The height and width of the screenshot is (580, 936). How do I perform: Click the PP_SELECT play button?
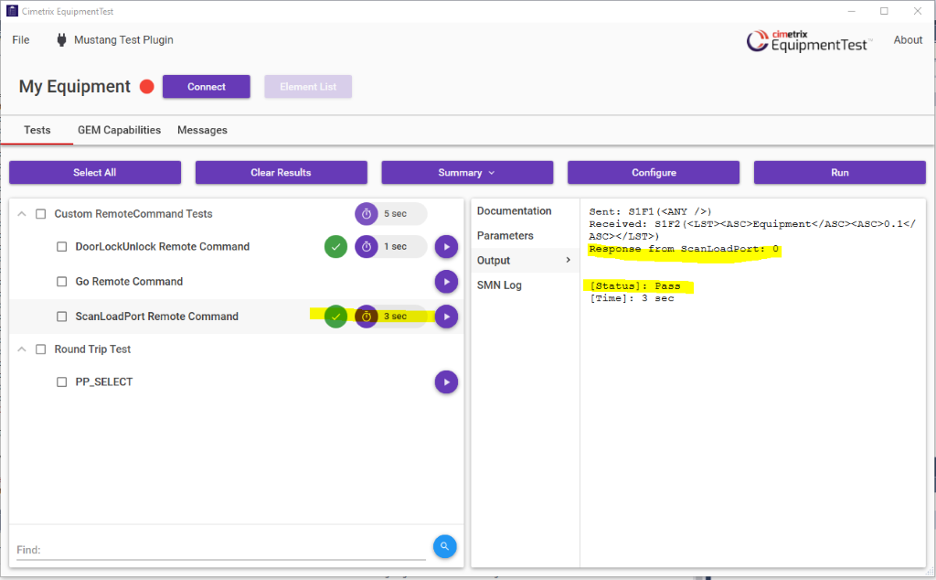click(446, 382)
